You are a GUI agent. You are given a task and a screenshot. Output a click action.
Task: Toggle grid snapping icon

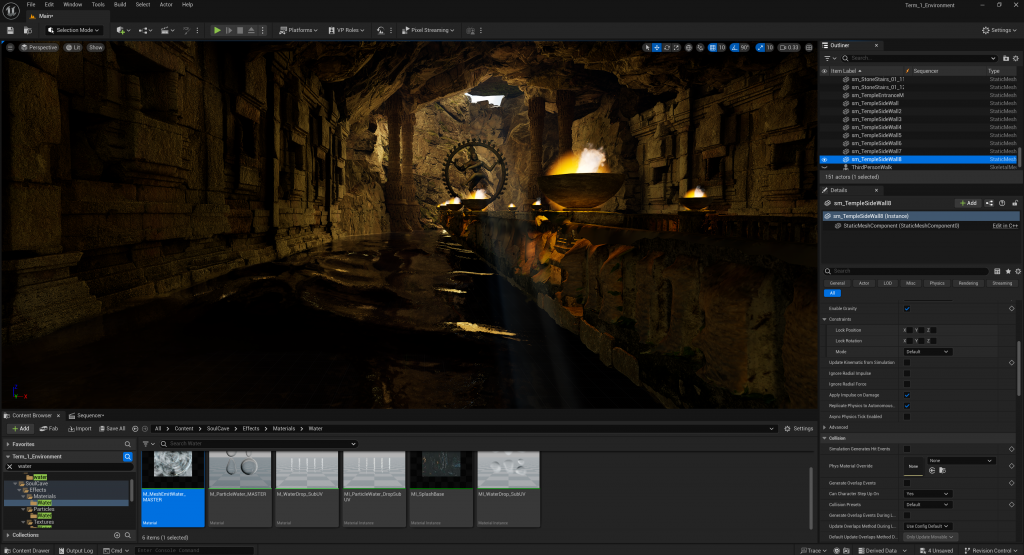tap(712, 47)
